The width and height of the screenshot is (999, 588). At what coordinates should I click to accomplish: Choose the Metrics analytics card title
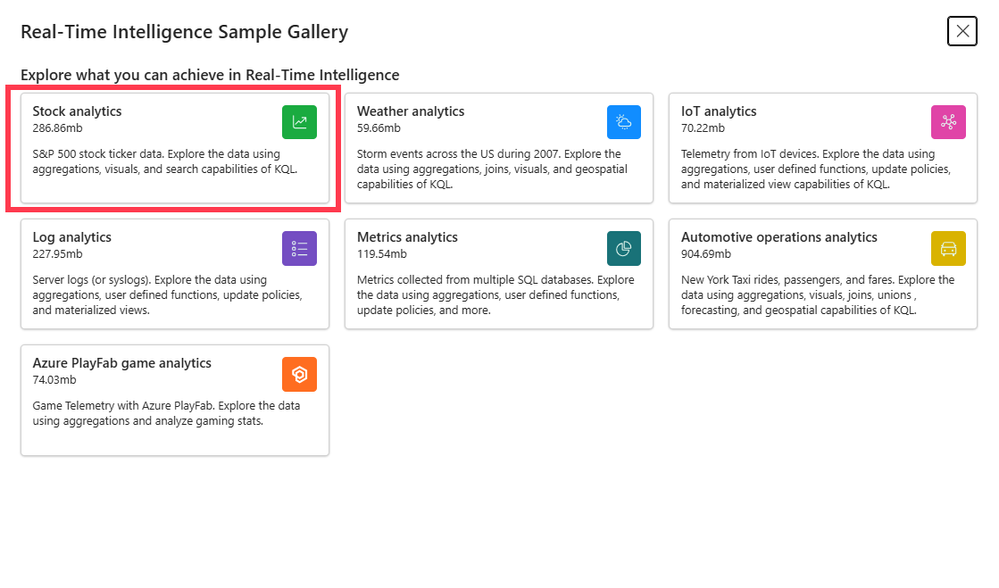click(407, 238)
